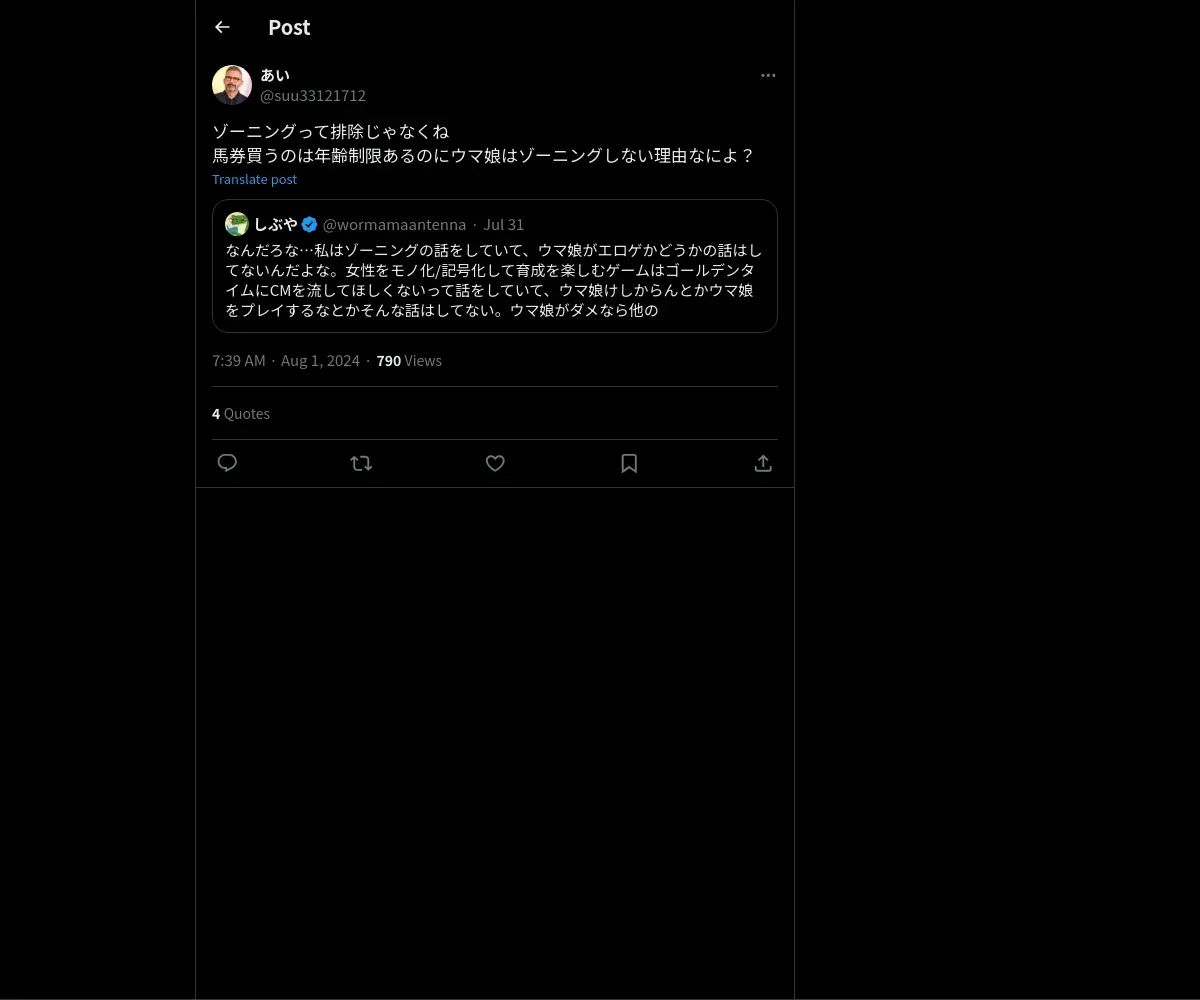This screenshot has width=1200, height=1000.
Task: Click the repost arrows icon
Action: [x=361, y=463]
